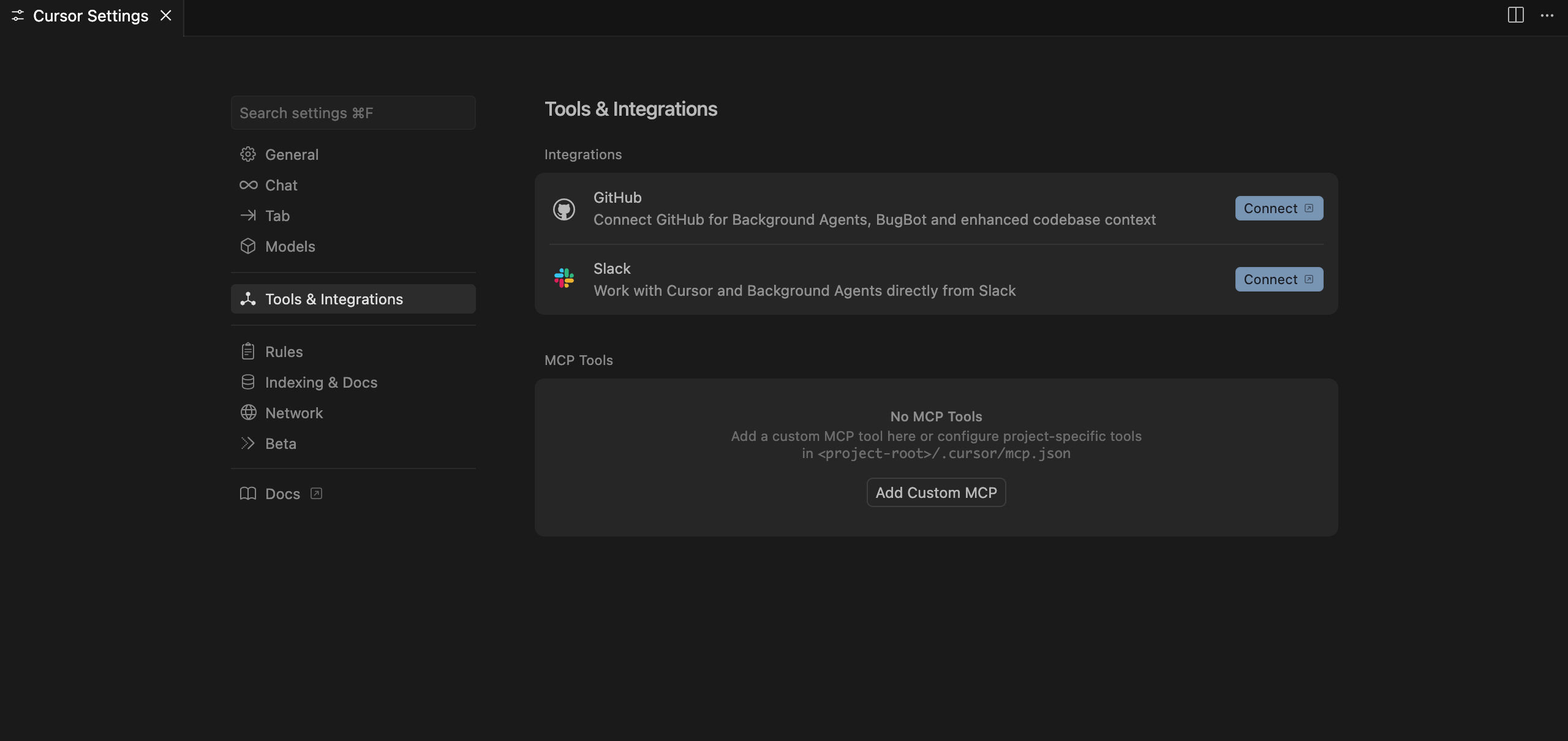Select the Cursor Settings tab title

pos(91,16)
